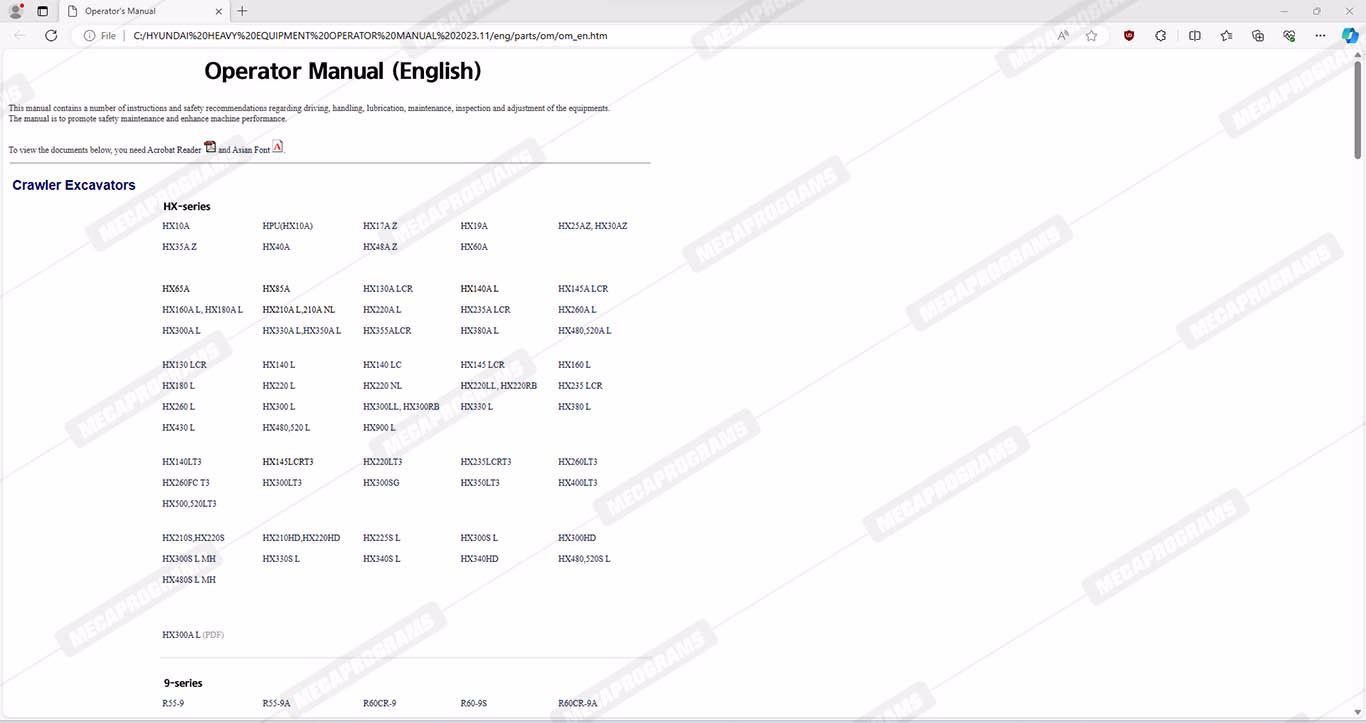
Task: Add page to favorites star icon
Action: coord(1091,36)
